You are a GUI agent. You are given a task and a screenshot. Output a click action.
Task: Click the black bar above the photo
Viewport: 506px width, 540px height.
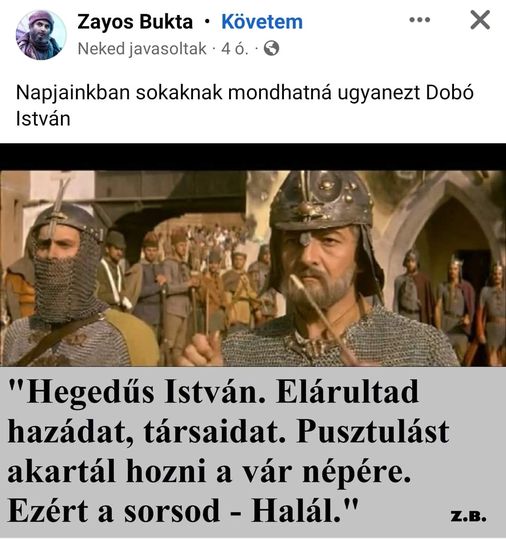(253, 157)
